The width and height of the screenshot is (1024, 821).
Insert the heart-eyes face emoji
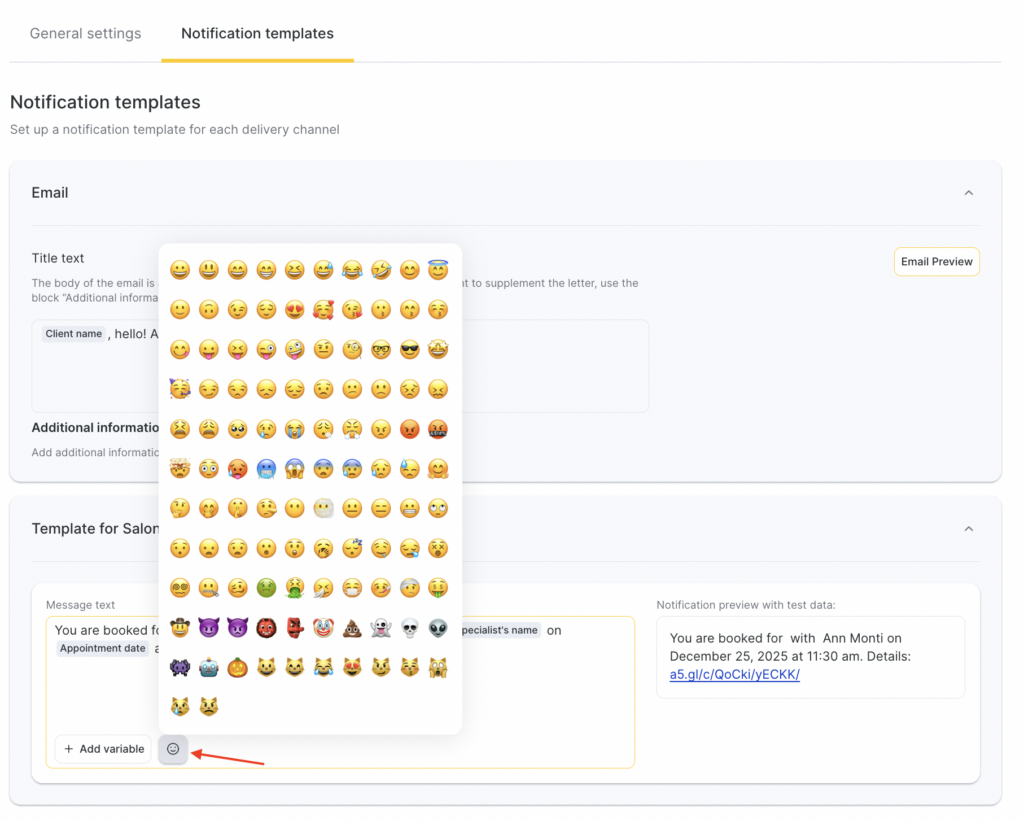point(295,310)
